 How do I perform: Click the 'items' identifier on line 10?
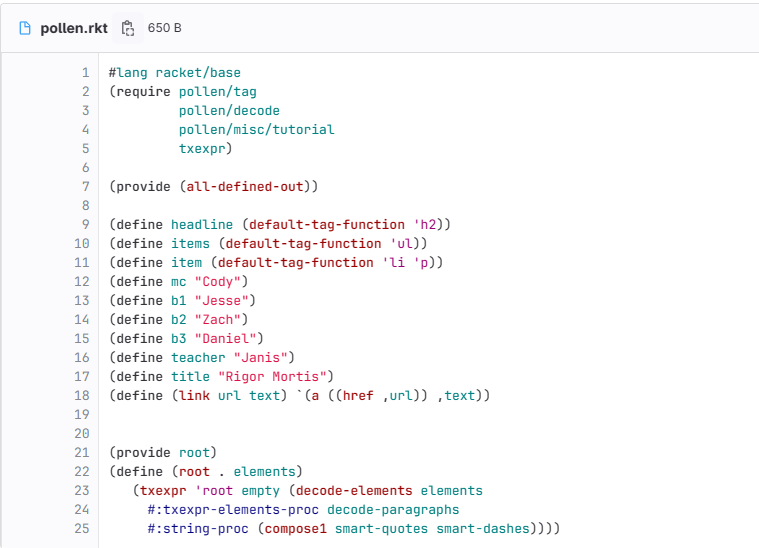pos(190,244)
